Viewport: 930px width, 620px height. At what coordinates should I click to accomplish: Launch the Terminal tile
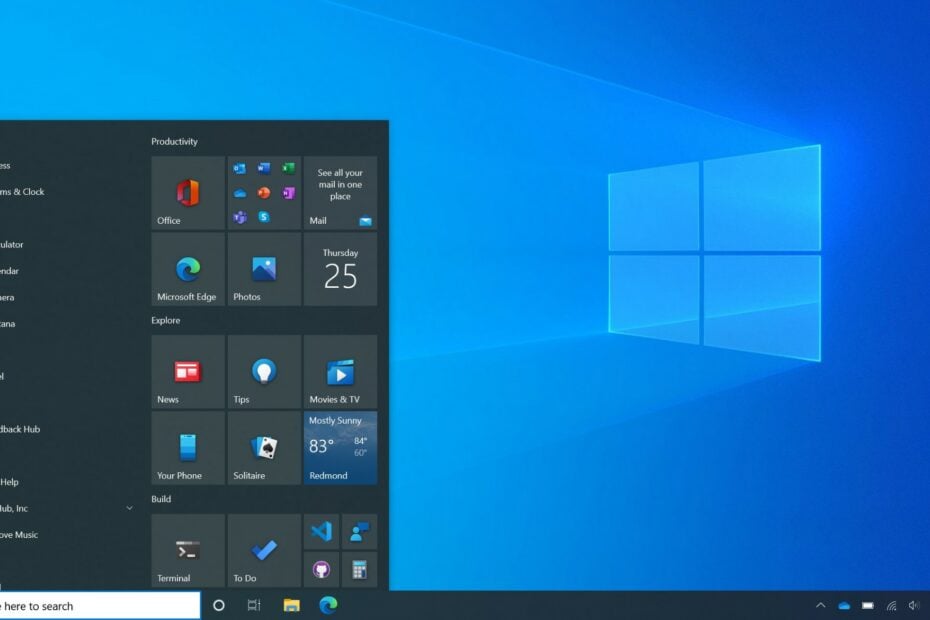pos(186,550)
